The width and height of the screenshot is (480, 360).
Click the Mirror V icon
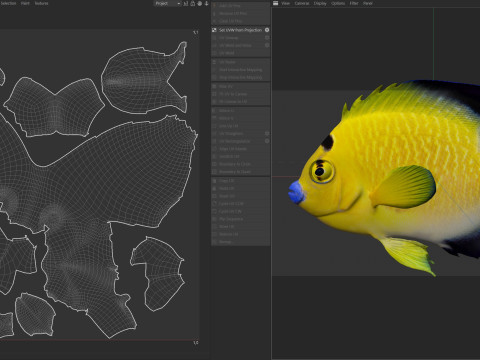click(214, 118)
